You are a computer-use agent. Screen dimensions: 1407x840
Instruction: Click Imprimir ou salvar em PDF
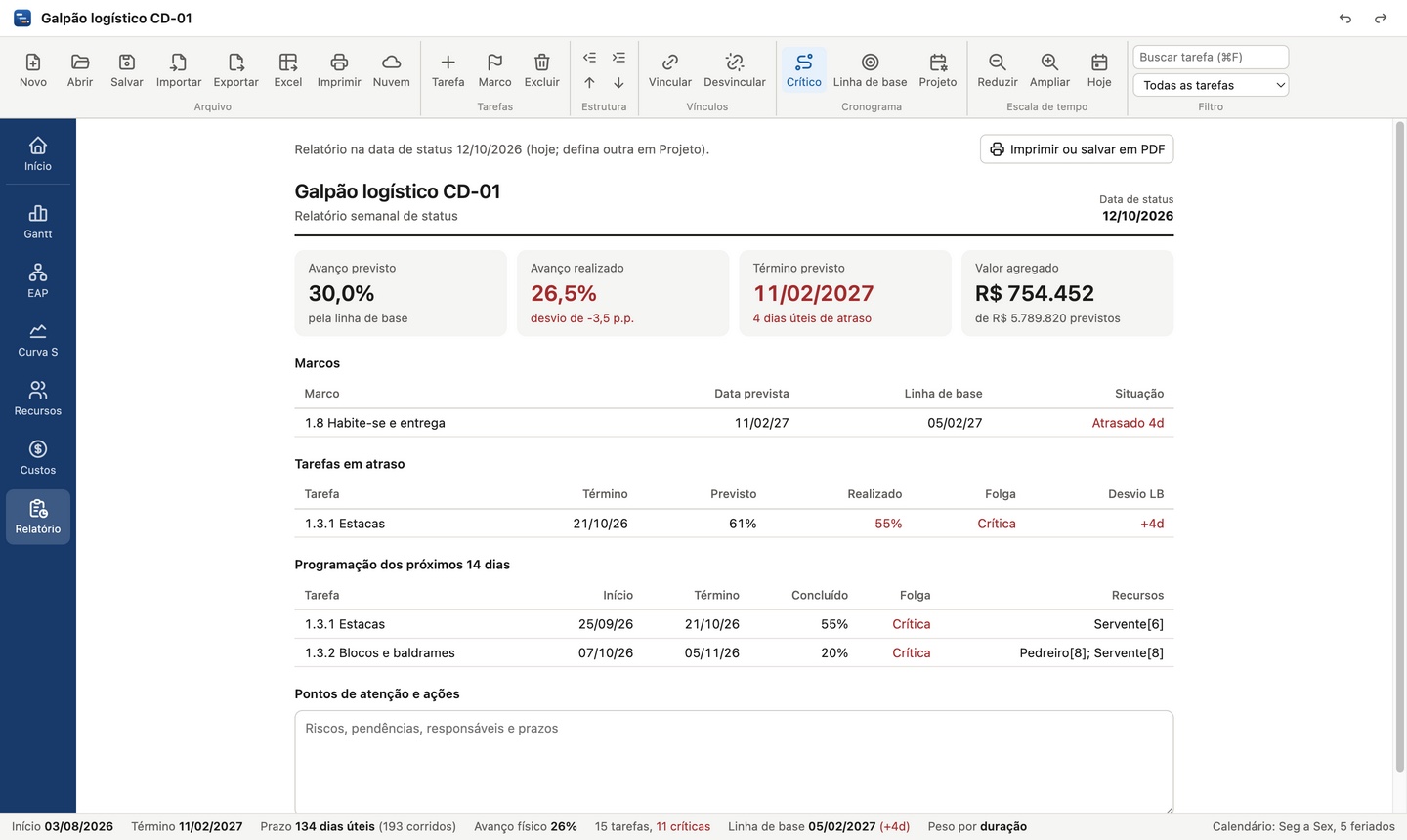click(1077, 149)
